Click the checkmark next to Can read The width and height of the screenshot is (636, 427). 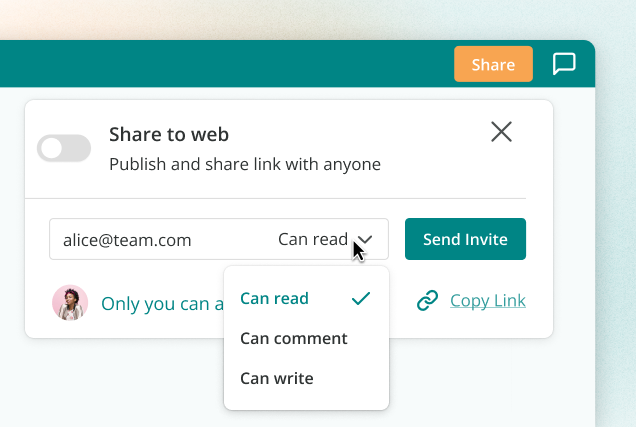(x=361, y=298)
